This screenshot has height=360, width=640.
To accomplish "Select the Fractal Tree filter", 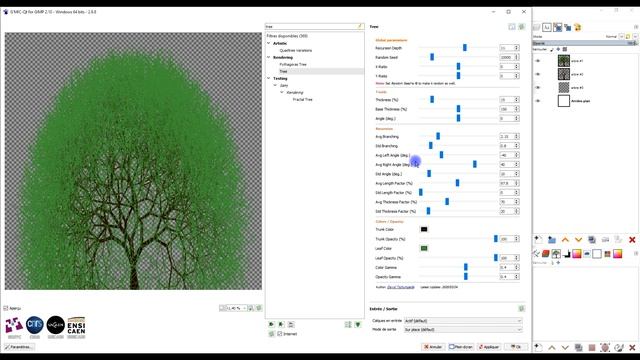I will 302,100.
